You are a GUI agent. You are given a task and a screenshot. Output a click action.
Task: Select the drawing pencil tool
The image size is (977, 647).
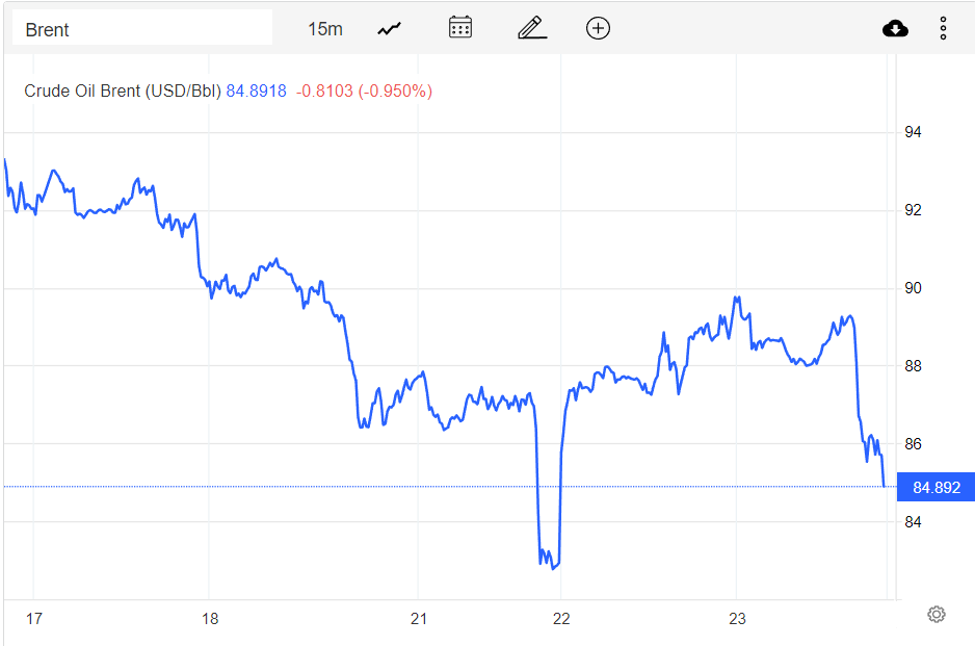click(x=531, y=28)
